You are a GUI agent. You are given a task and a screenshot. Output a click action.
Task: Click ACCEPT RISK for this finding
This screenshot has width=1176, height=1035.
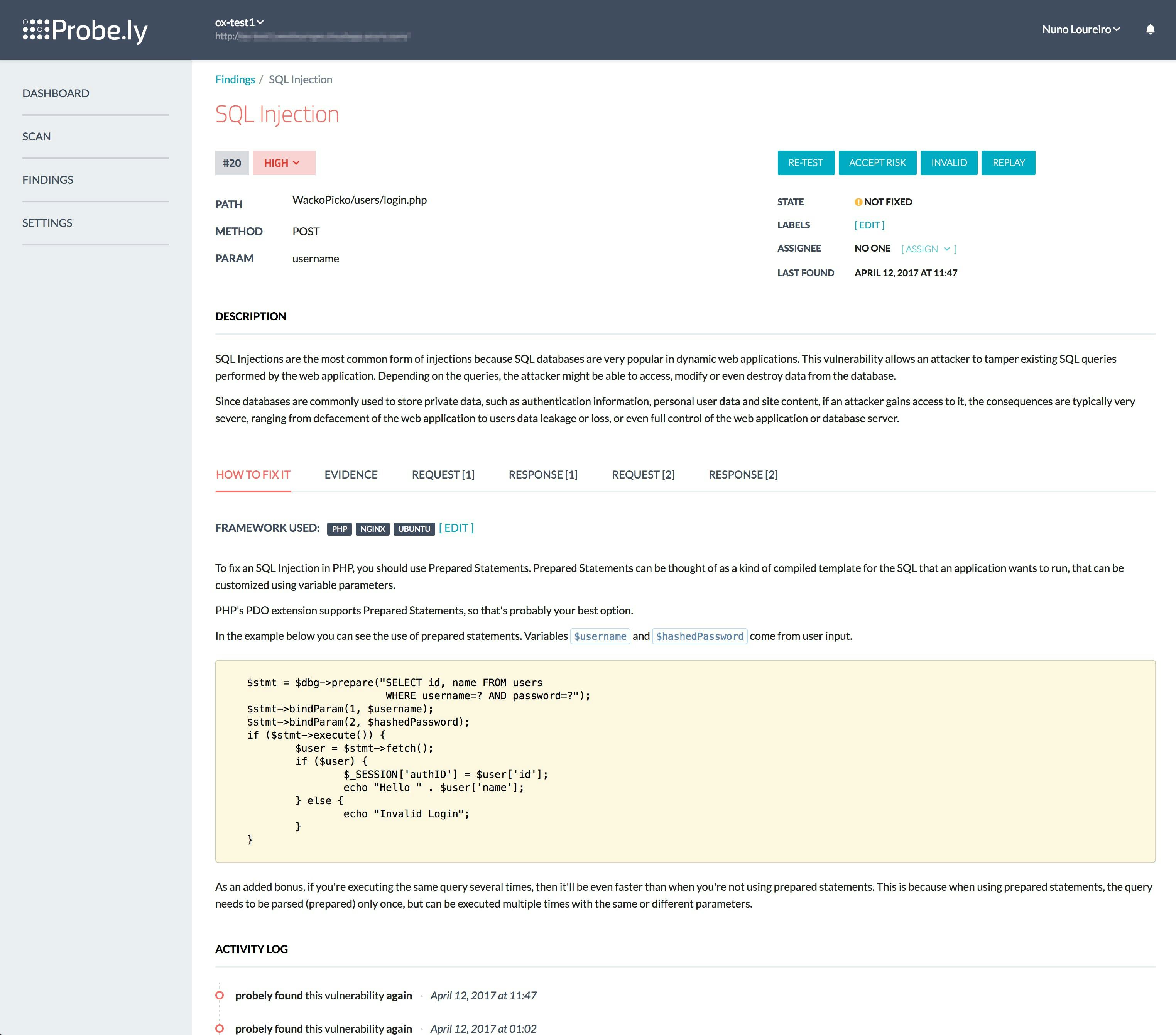pos(877,162)
